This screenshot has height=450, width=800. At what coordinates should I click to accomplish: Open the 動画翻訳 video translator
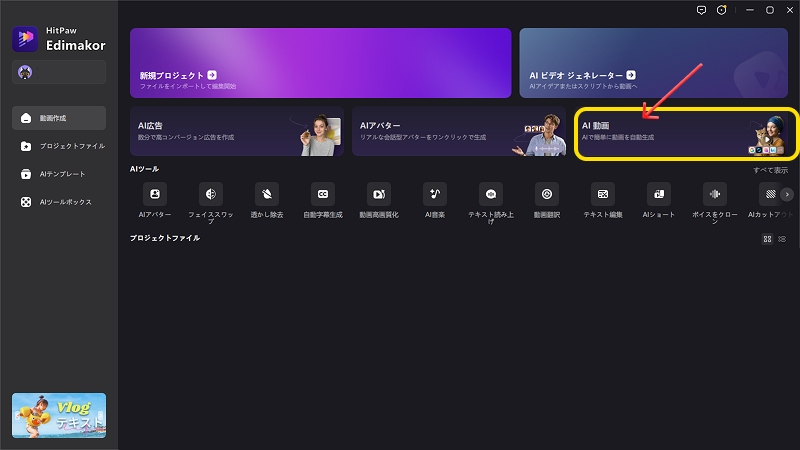[547, 194]
